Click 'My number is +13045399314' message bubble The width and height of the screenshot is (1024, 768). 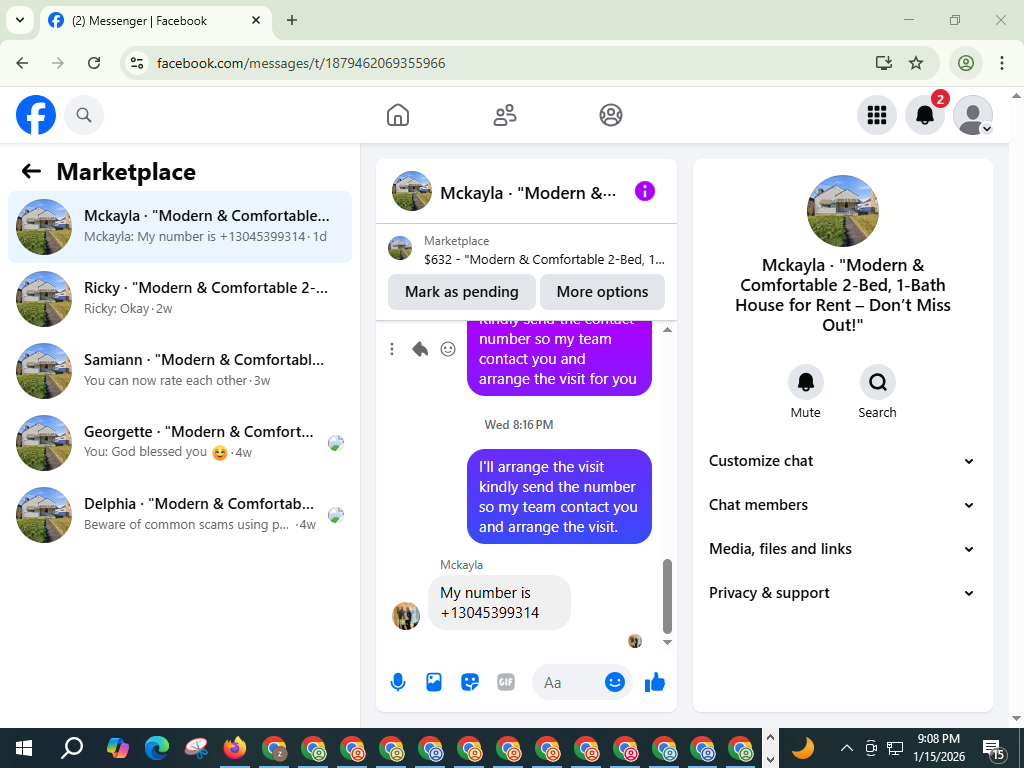(499, 603)
